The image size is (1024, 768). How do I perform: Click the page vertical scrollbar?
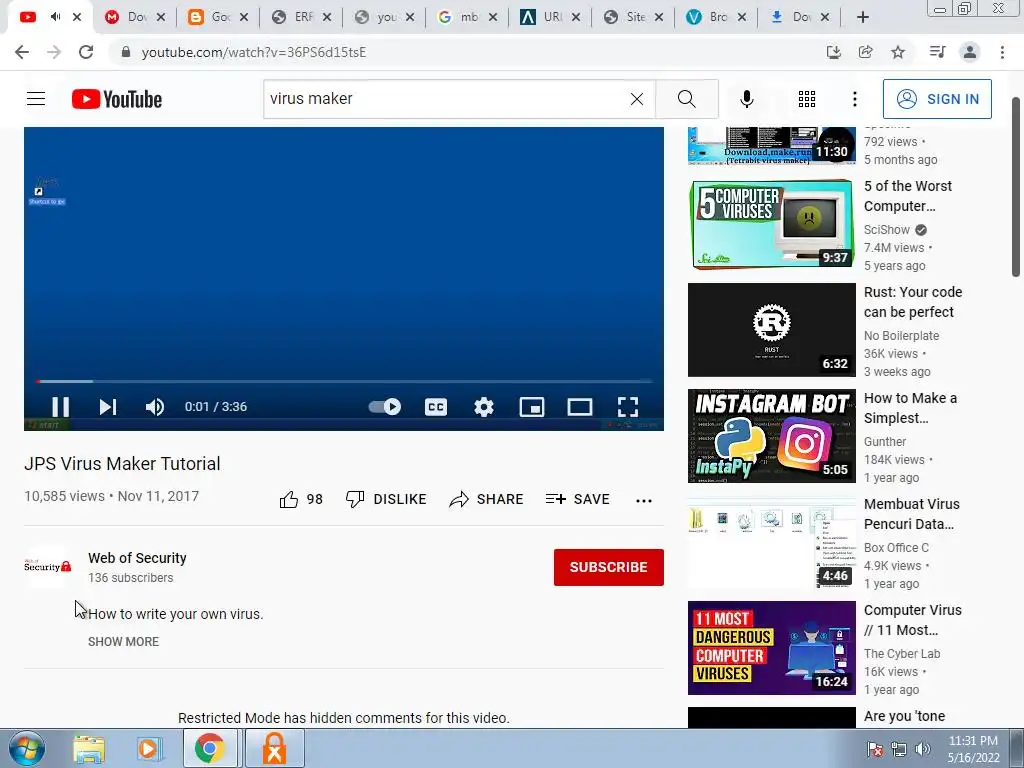coord(1016,187)
